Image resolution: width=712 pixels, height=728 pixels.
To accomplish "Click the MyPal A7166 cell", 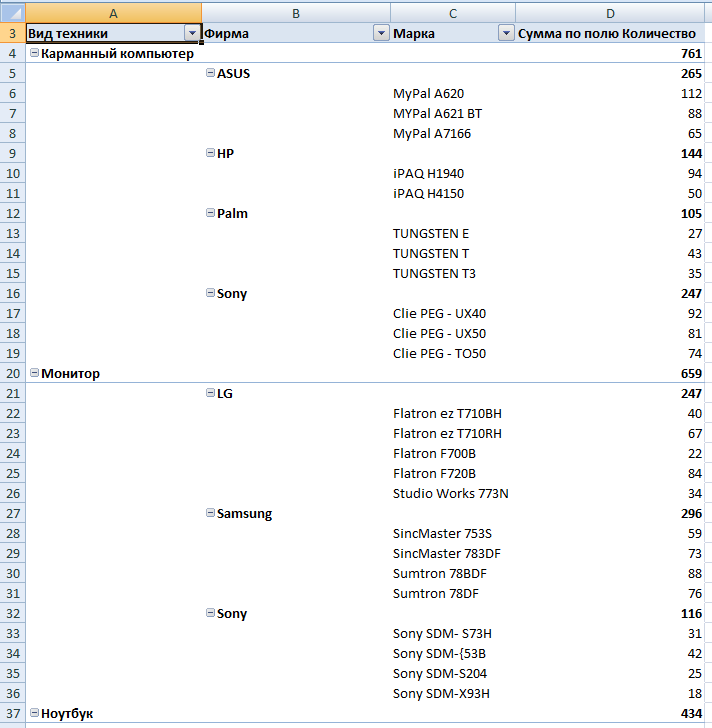I will 453,133.
